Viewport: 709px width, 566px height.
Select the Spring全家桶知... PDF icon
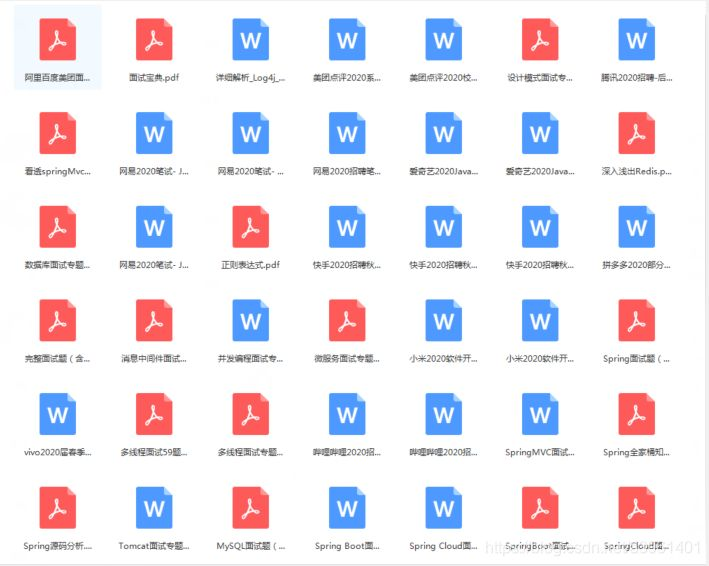[637, 414]
